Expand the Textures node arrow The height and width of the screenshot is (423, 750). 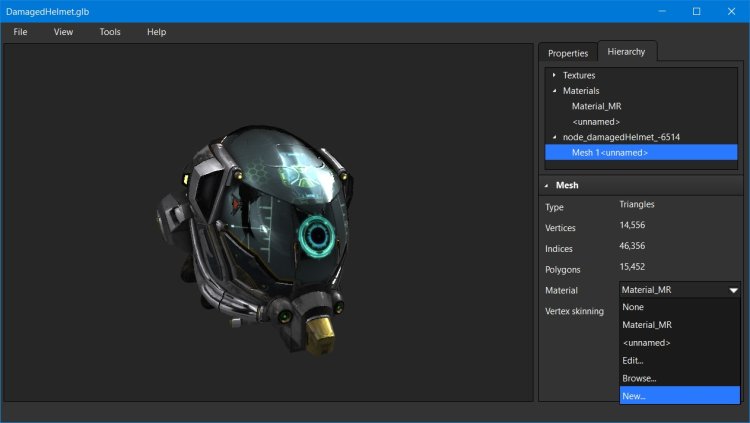point(554,76)
